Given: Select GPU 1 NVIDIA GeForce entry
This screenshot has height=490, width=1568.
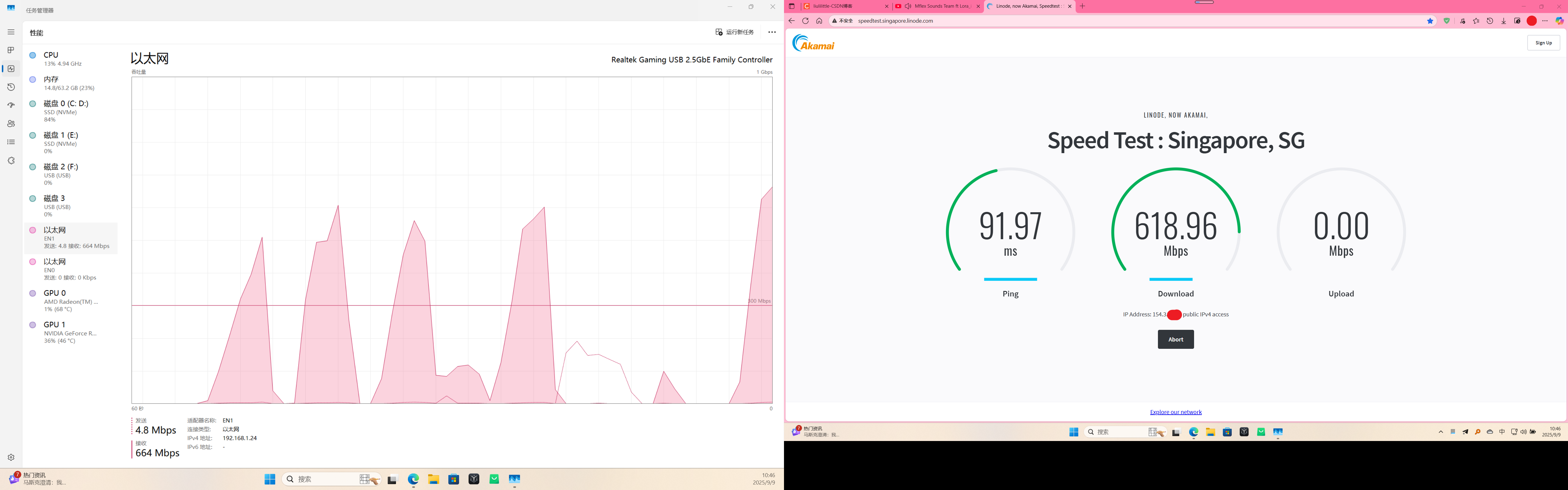Looking at the screenshot, I should (71, 333).
